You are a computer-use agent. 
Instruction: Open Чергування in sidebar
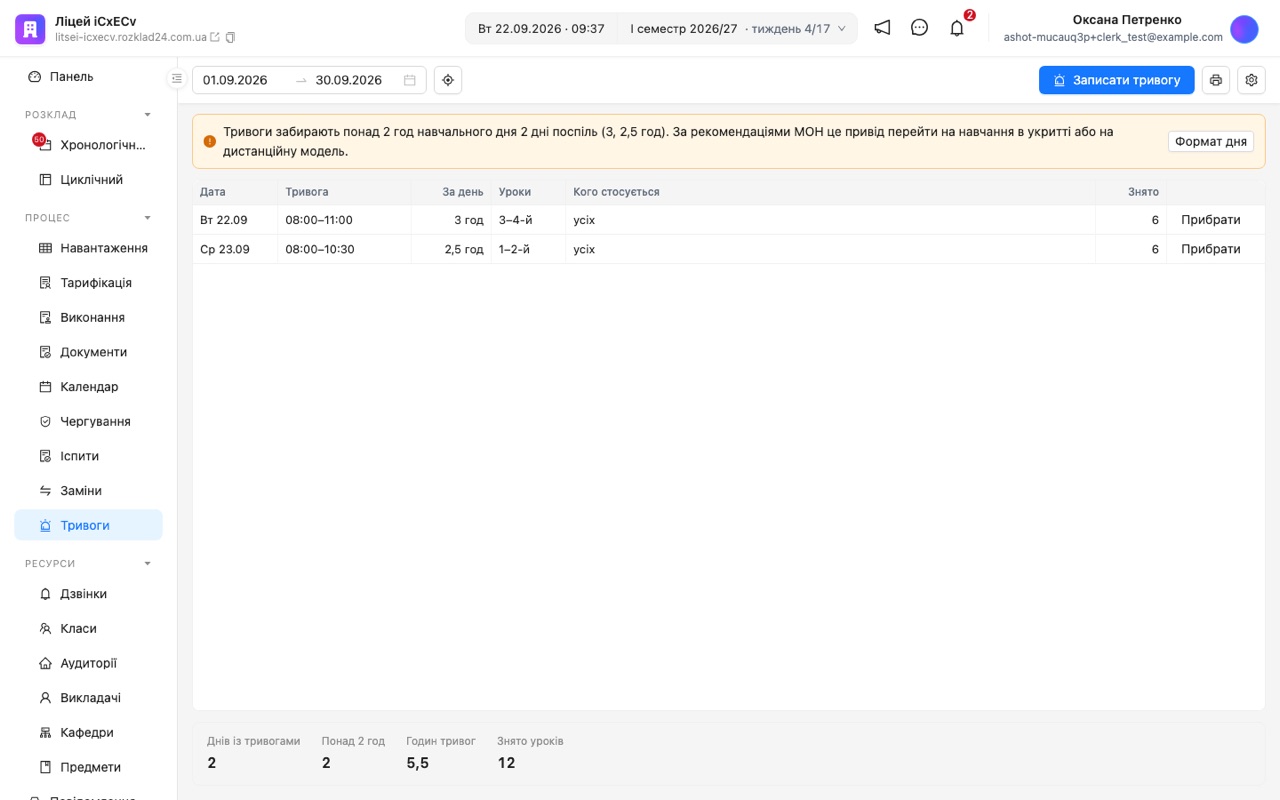(x=88, y=421)
